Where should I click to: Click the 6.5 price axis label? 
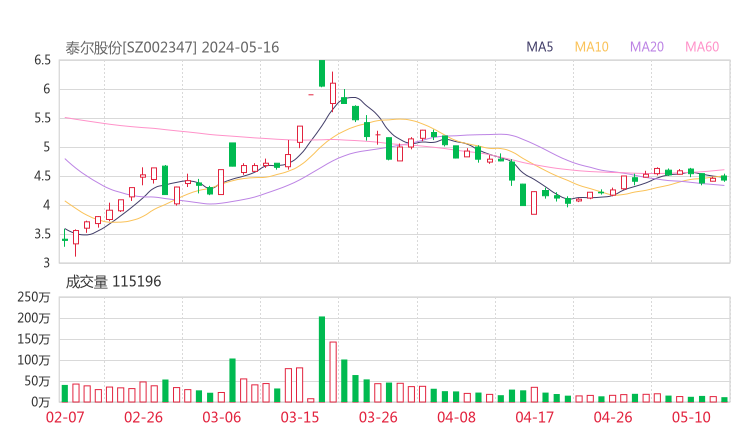(42, 60)
